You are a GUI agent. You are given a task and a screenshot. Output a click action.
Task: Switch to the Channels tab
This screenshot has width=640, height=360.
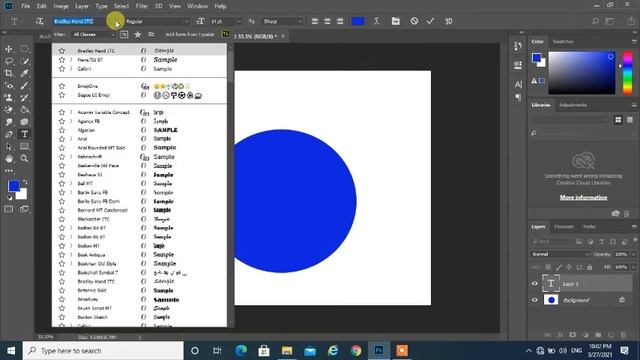(x=564, y=227)
